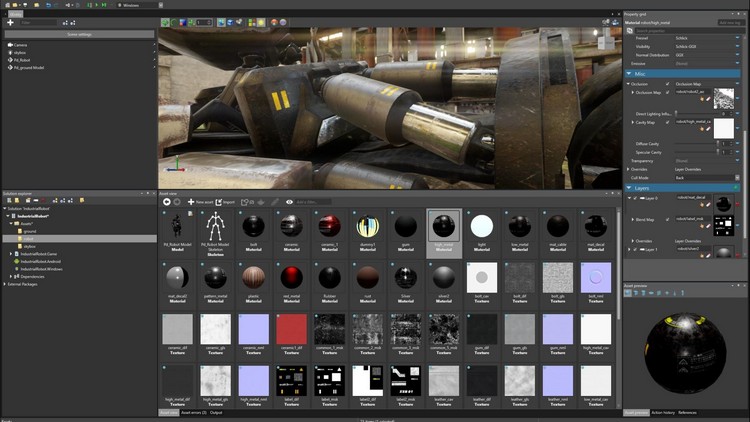This screenshot has width=750, height=422.
Task: Collapse the Layers section in Property grid
Action: click(x=630, y=187)
